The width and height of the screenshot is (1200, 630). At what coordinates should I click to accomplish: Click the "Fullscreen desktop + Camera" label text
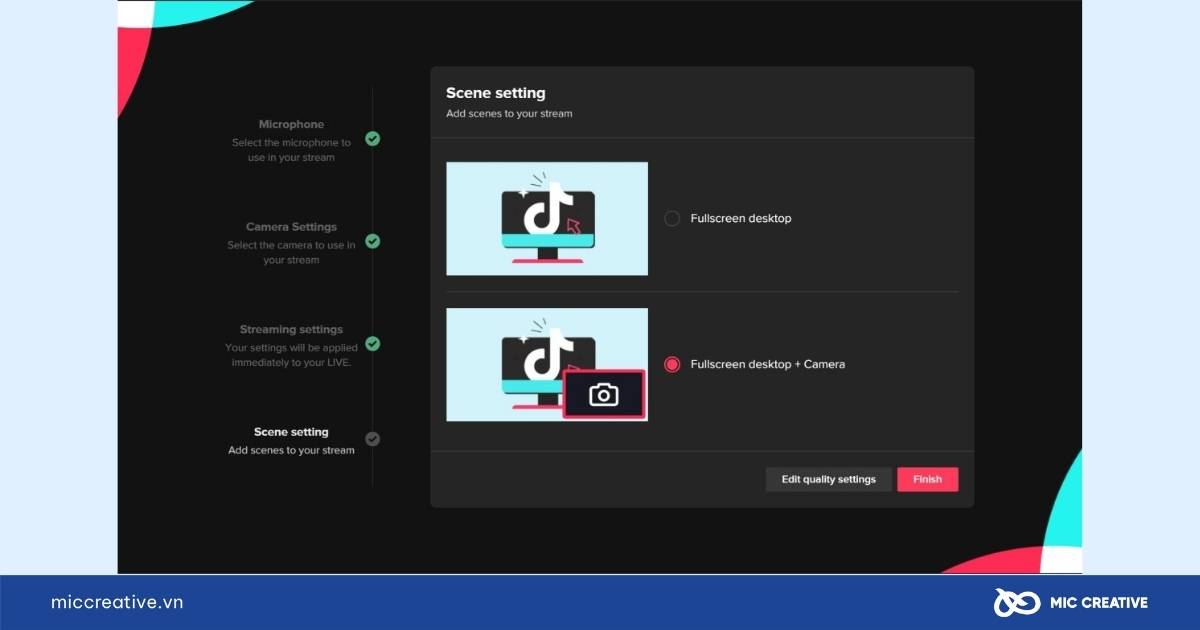tap(768, 364)
